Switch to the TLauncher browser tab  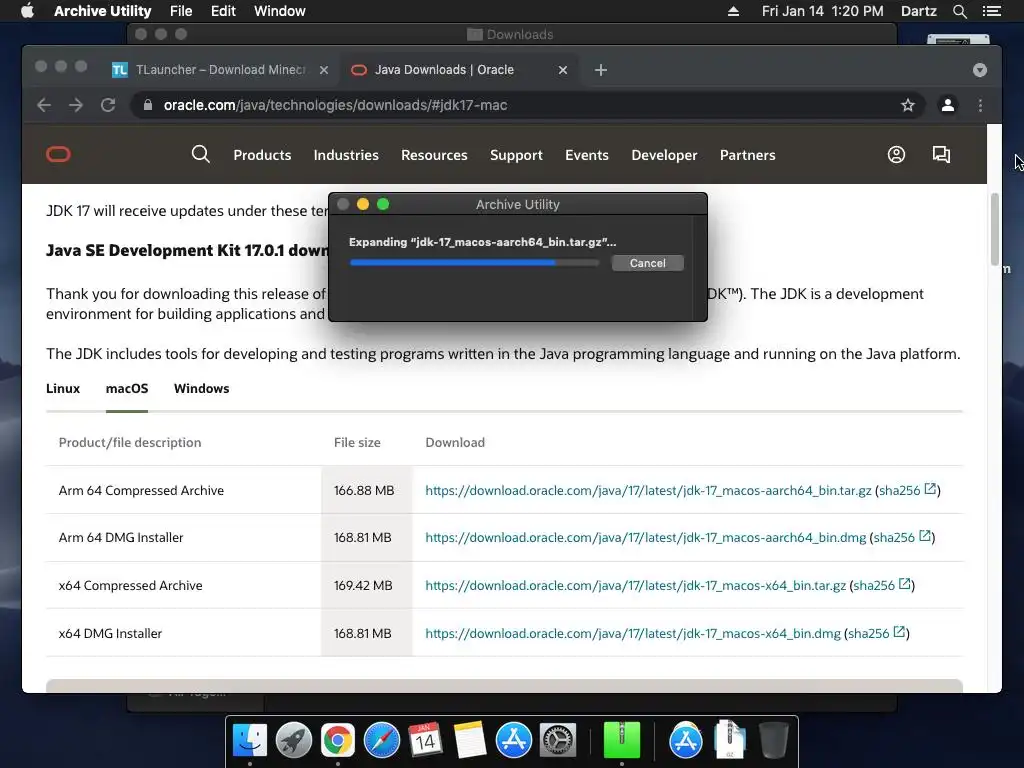click(222, 70)
